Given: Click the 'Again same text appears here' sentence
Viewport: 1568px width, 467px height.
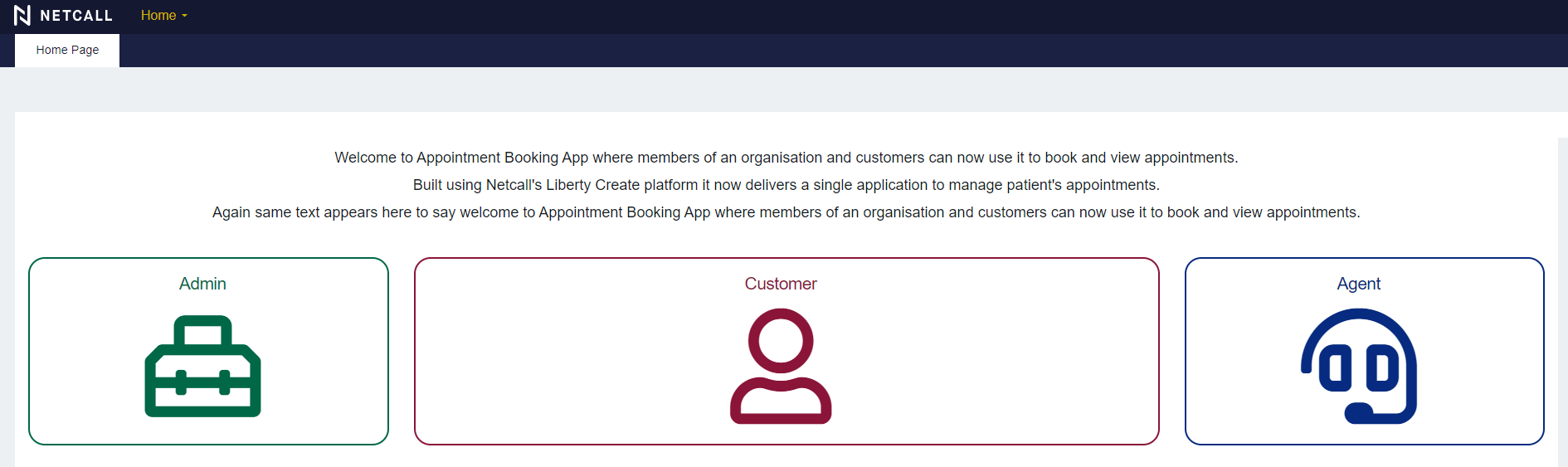Looking at the screenshot, I should click(786, 212).
